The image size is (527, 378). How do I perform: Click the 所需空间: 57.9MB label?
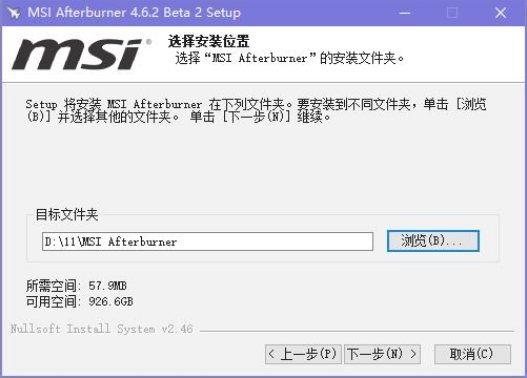pyautogui.click(x=76, y=286)
